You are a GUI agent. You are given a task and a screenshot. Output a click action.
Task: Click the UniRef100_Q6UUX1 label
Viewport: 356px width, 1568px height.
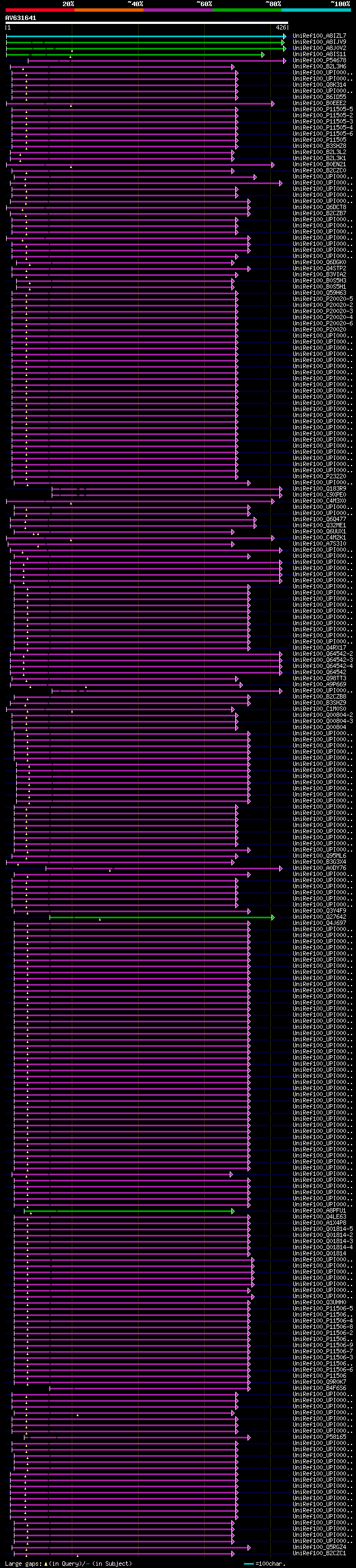tap(319, 531)
